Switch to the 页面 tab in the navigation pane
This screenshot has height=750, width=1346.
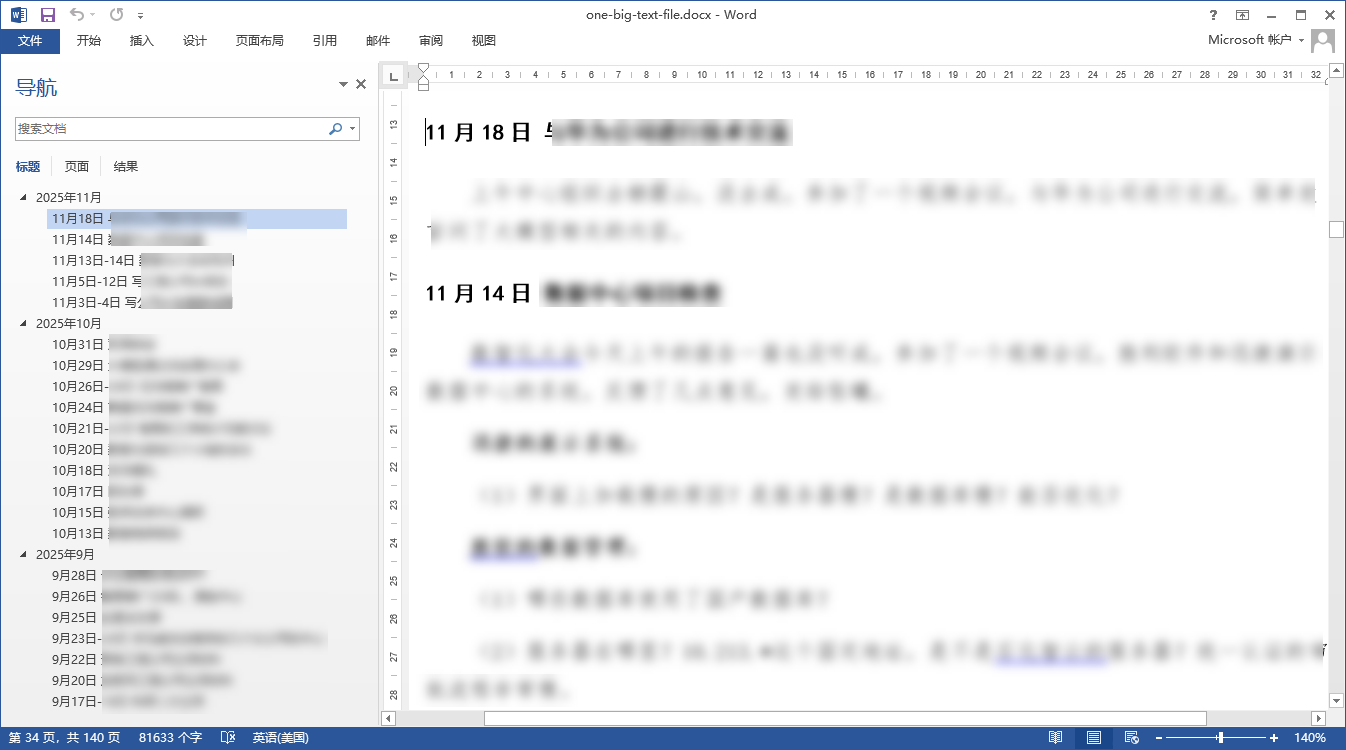point(75,166)
